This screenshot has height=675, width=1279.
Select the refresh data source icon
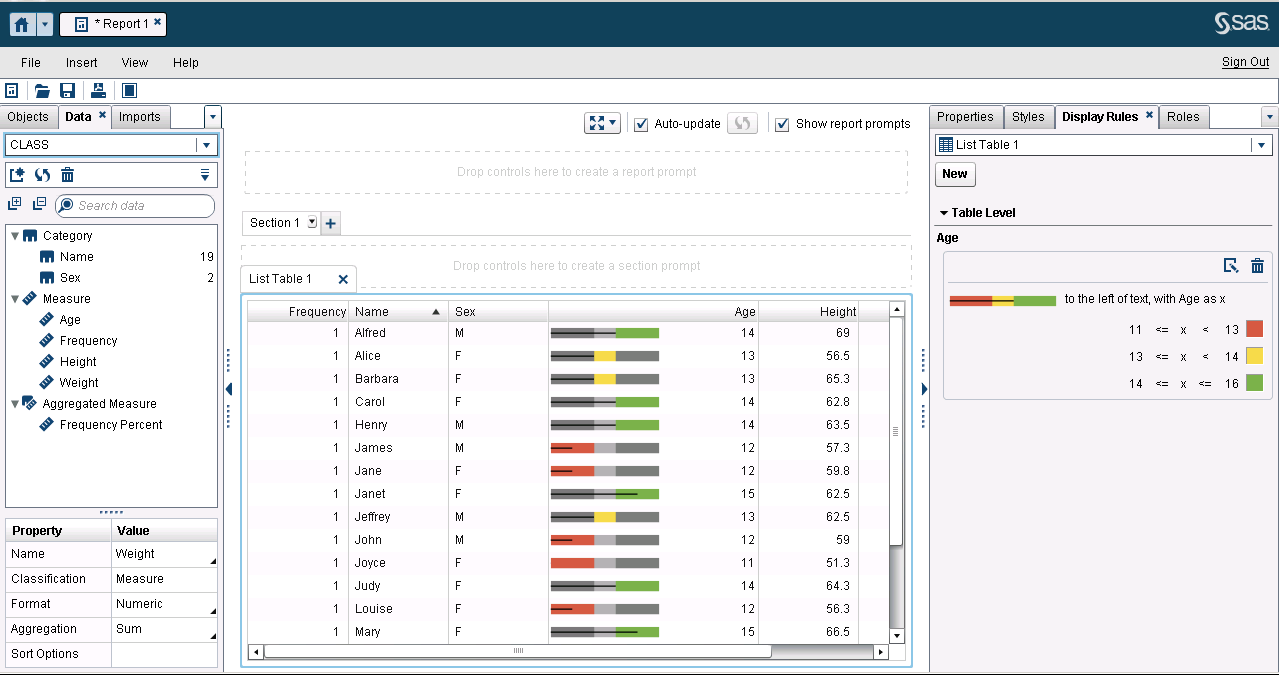[x=40, y=174]
